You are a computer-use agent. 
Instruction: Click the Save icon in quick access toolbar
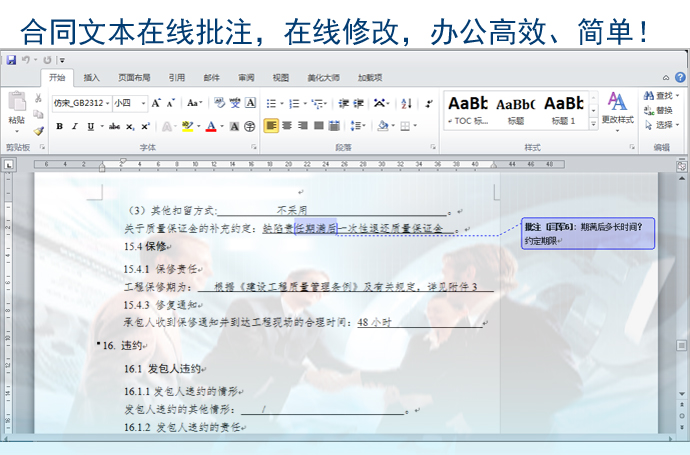[x=11, y=60]
